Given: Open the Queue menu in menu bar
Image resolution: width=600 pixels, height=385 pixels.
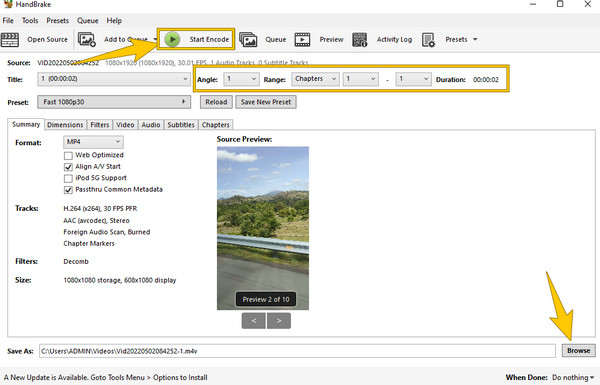Looking at the screenshot, I should click(x=88, y=20).
